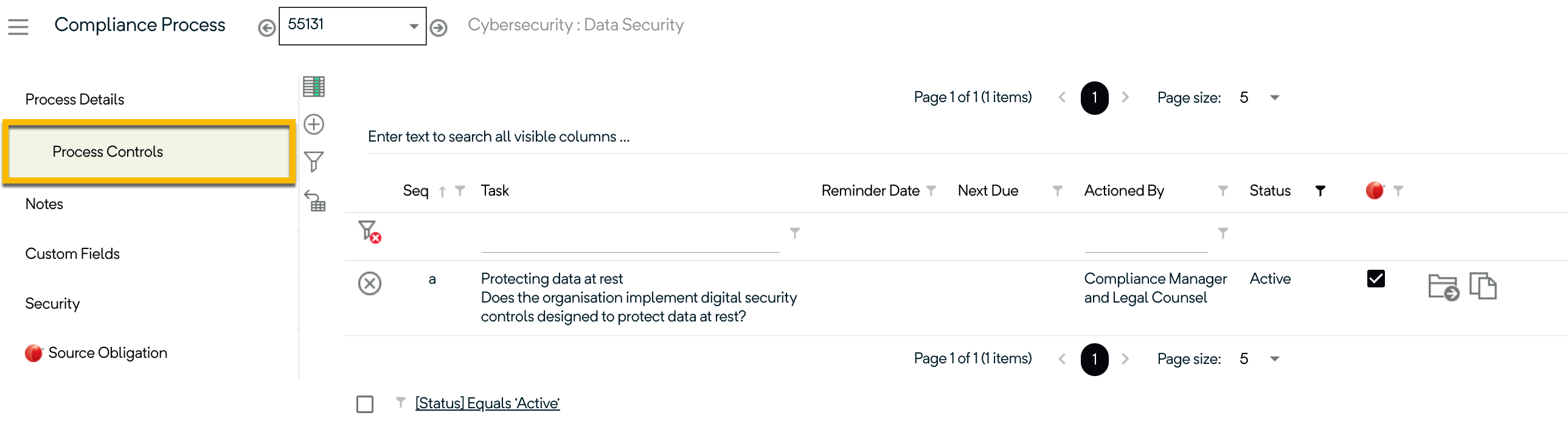1568x435 pixels.
Task: Open the 55131 process dropdown
Action: (x=414, y=26)
